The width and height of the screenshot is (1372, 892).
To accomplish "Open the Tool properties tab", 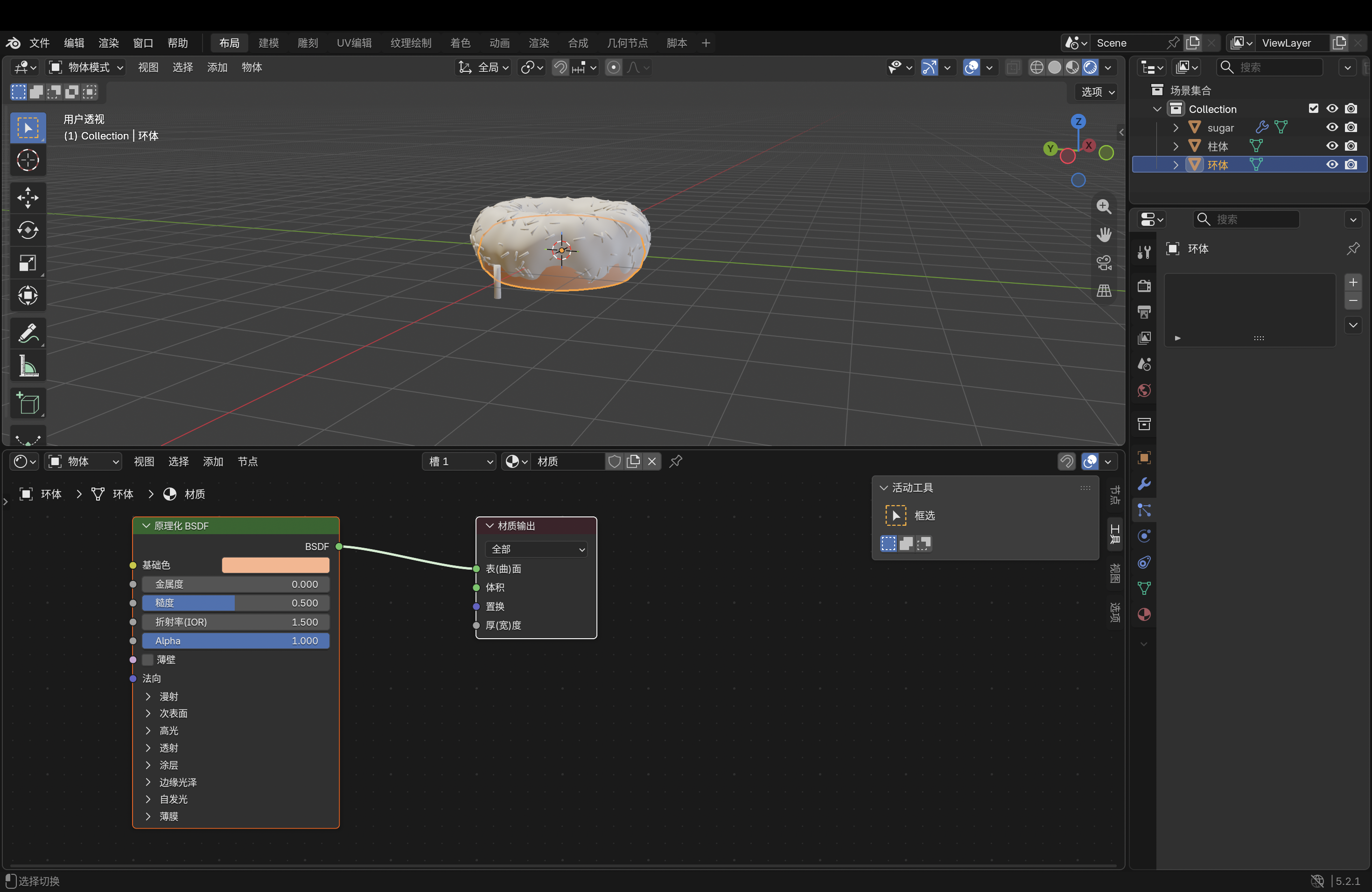I will (1144, 252).
